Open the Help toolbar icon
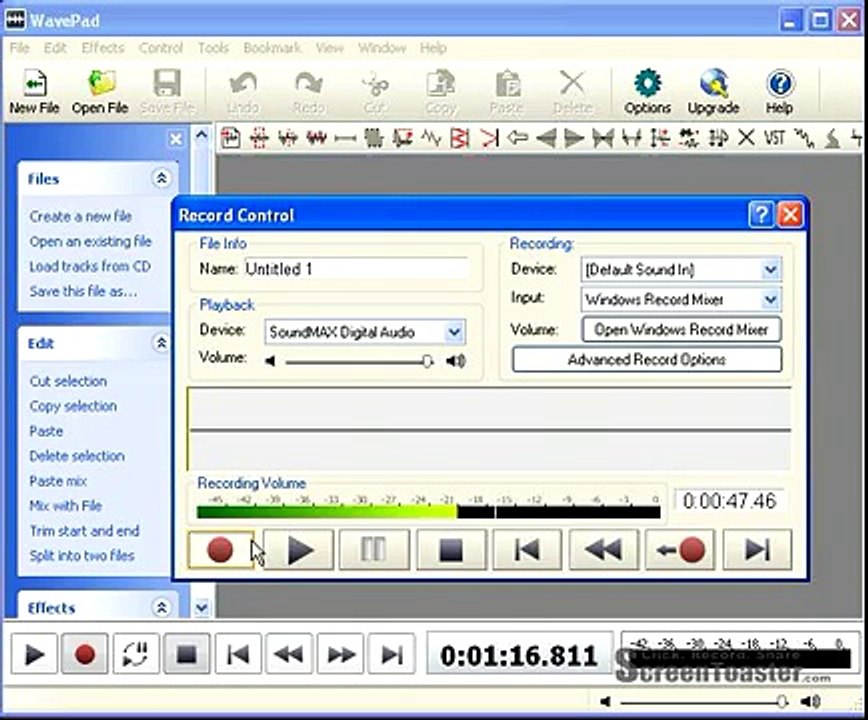This screenshot has width=868, height=720. click(779, 91)
